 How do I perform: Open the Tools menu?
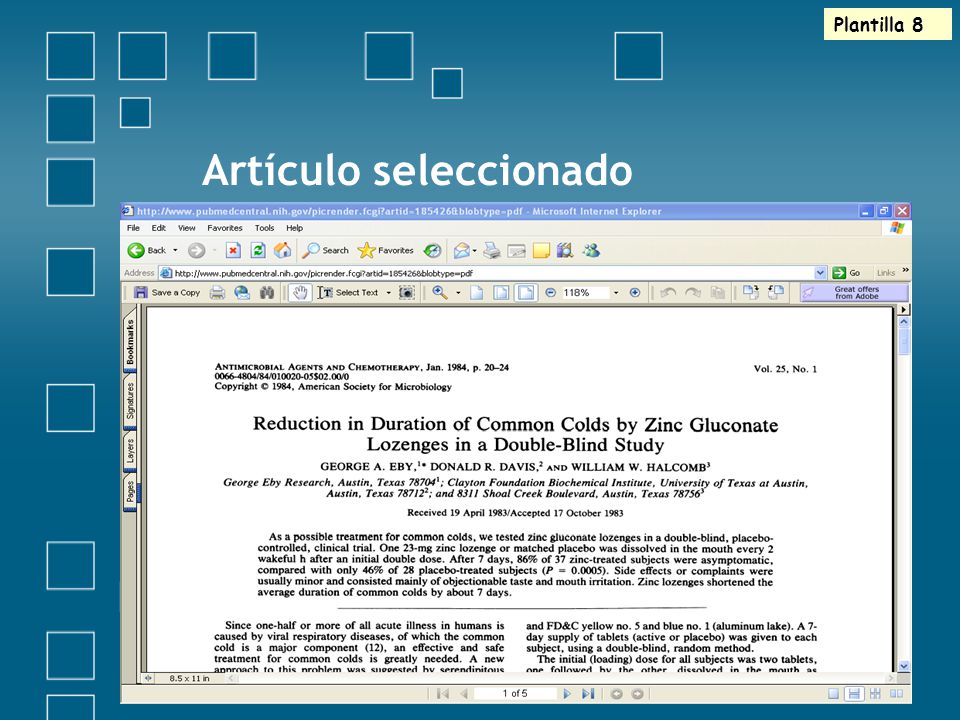264,228
